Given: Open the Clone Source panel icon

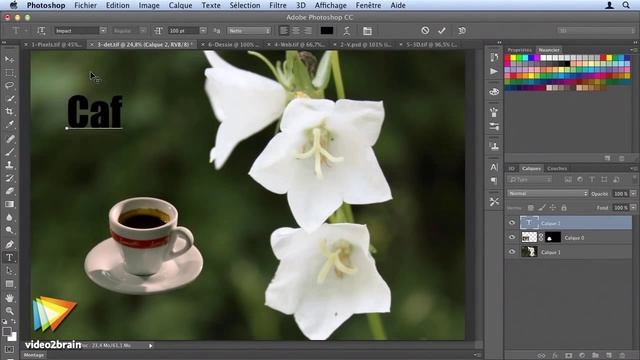Looking at the screenshot, I should [494, 146].
